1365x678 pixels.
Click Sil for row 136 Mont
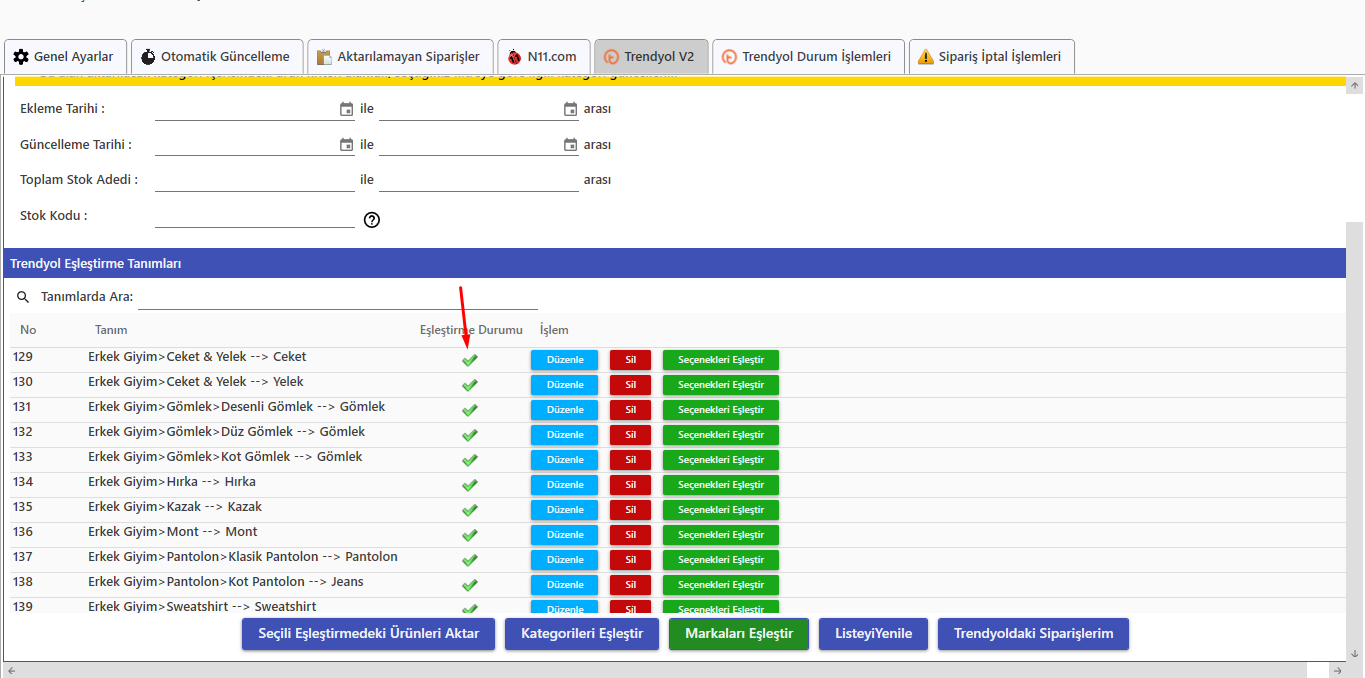(x=630, y=535)
